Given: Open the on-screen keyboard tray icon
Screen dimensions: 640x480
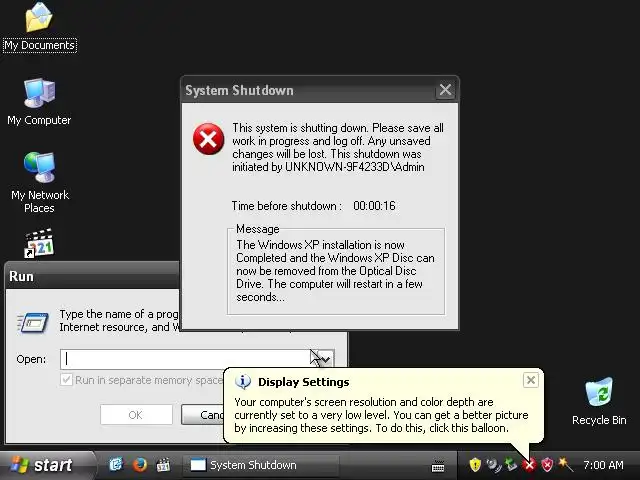Looking at the screenshot, I should coord(438,466).
